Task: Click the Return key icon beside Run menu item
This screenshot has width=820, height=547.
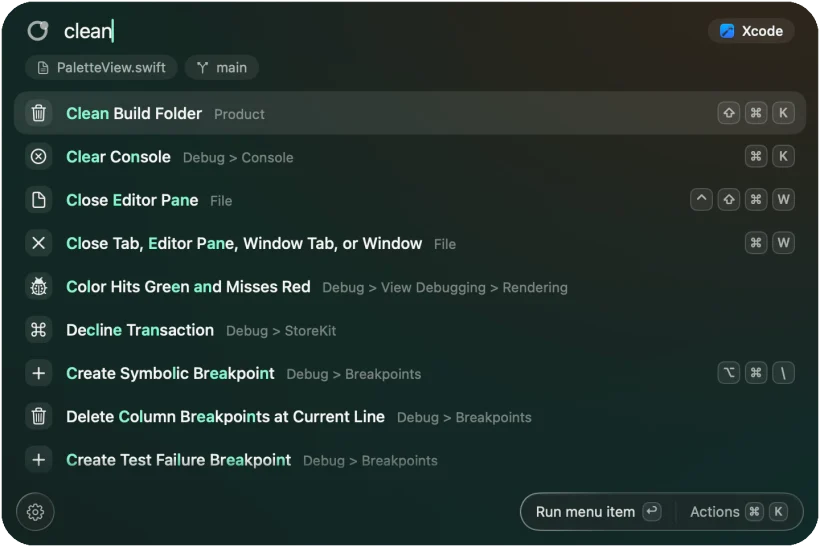Action: tap(652, 511)
